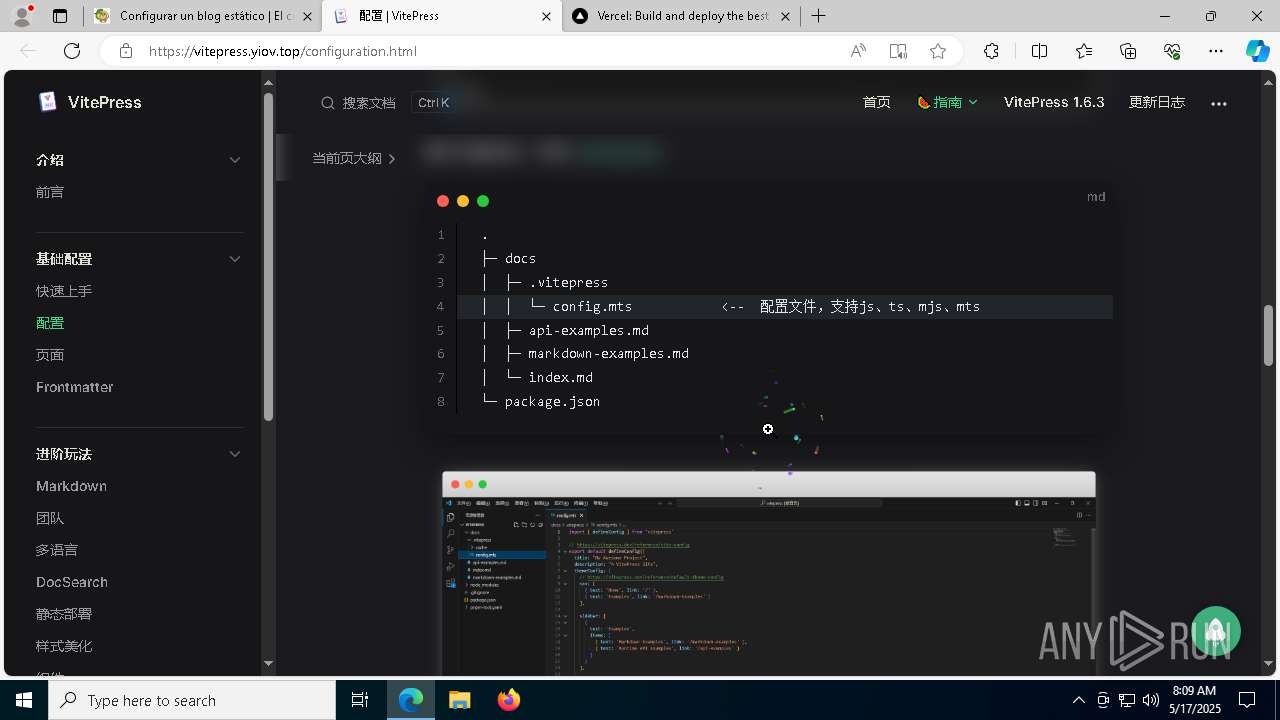Open 页面 sidebar page

coord(50,355)
